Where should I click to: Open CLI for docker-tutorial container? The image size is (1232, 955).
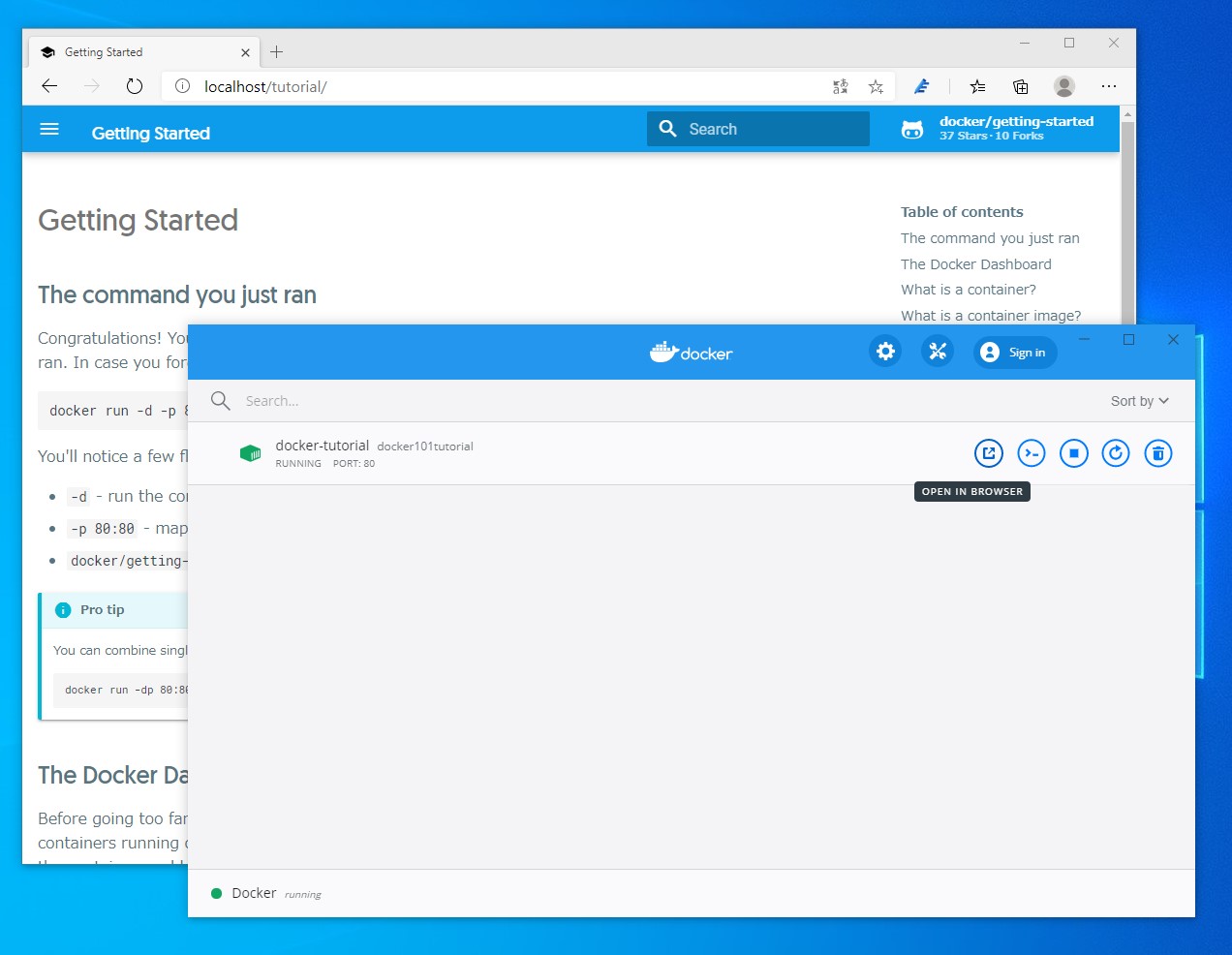[1032, 453]
